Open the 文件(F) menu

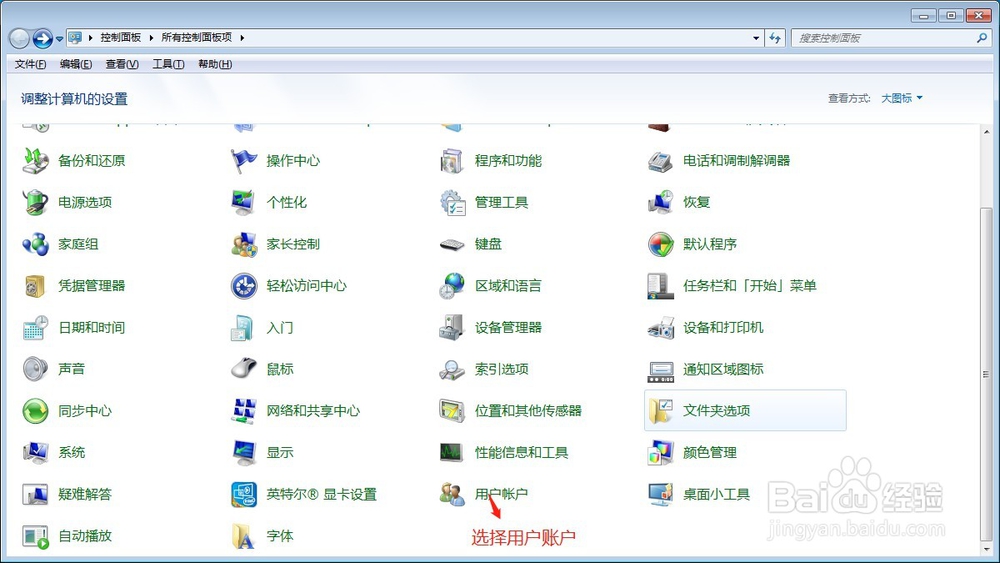[30, 64]
